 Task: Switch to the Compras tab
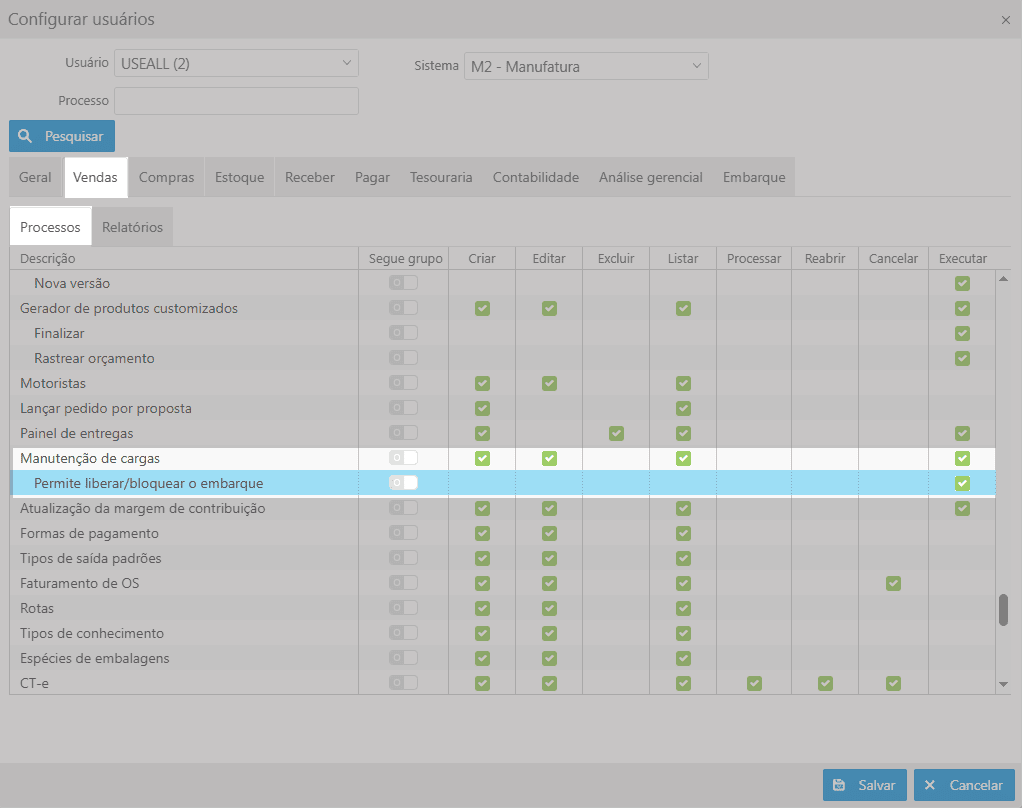(x=166, y=177)
